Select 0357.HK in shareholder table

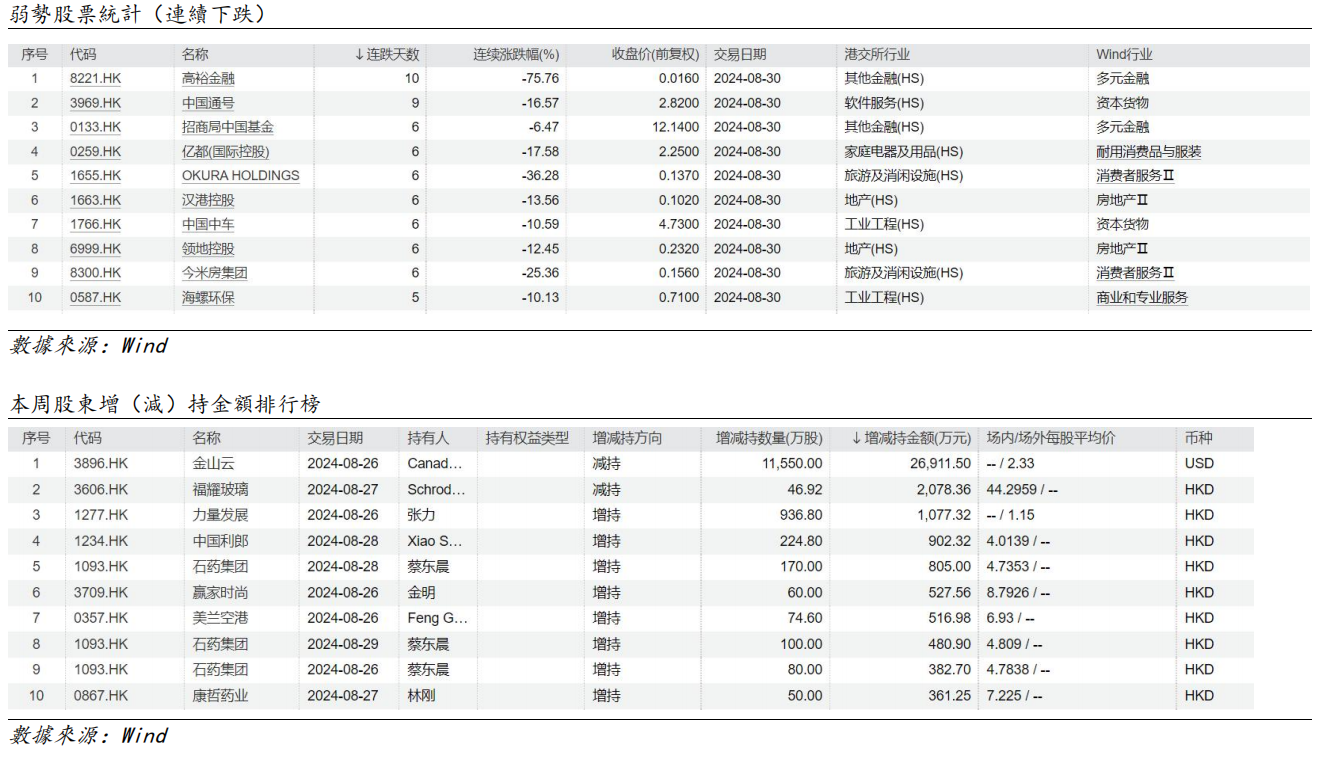[101, 619]
